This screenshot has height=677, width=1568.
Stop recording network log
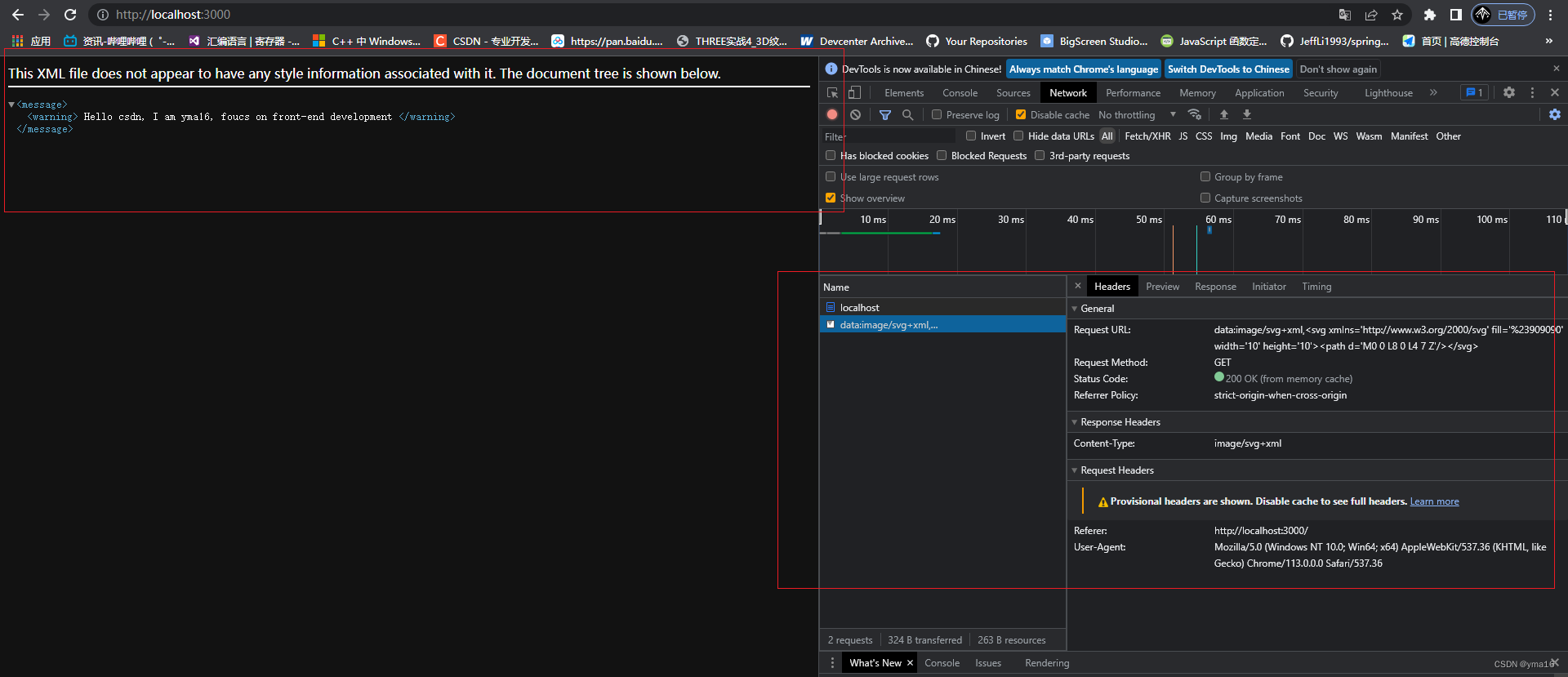[832, 114]
